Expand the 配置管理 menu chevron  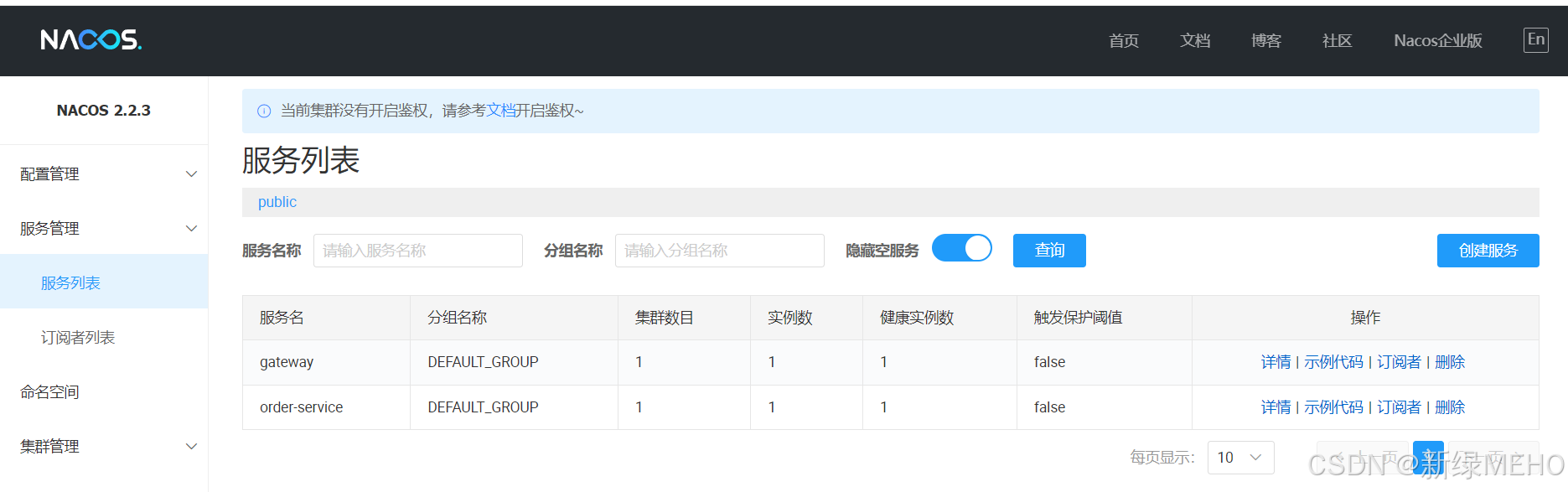[x=191, y=174]
